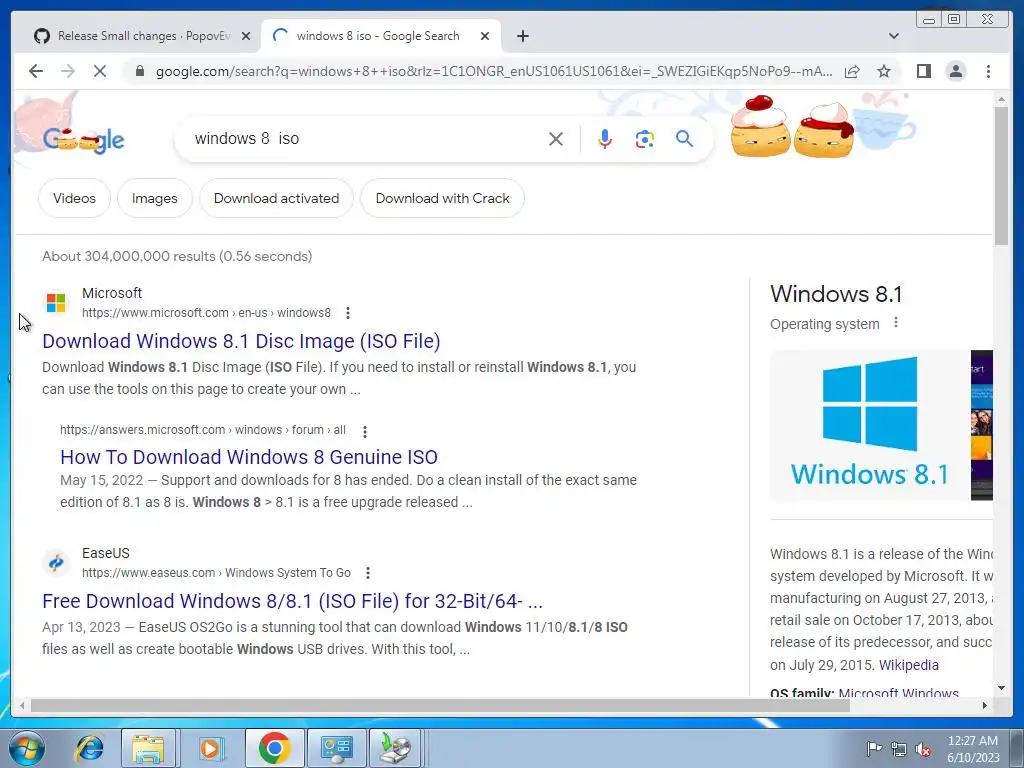1024x768 pixels.
Task: Click the Google doodle logo
Action: (84, 140)
